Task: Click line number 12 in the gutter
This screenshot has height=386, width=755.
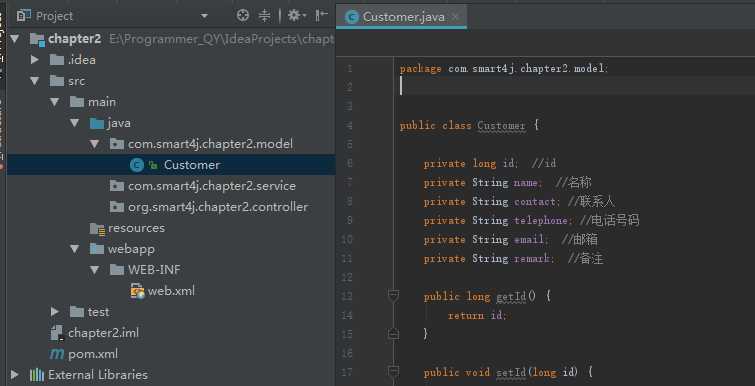Action: click(346, 277)
